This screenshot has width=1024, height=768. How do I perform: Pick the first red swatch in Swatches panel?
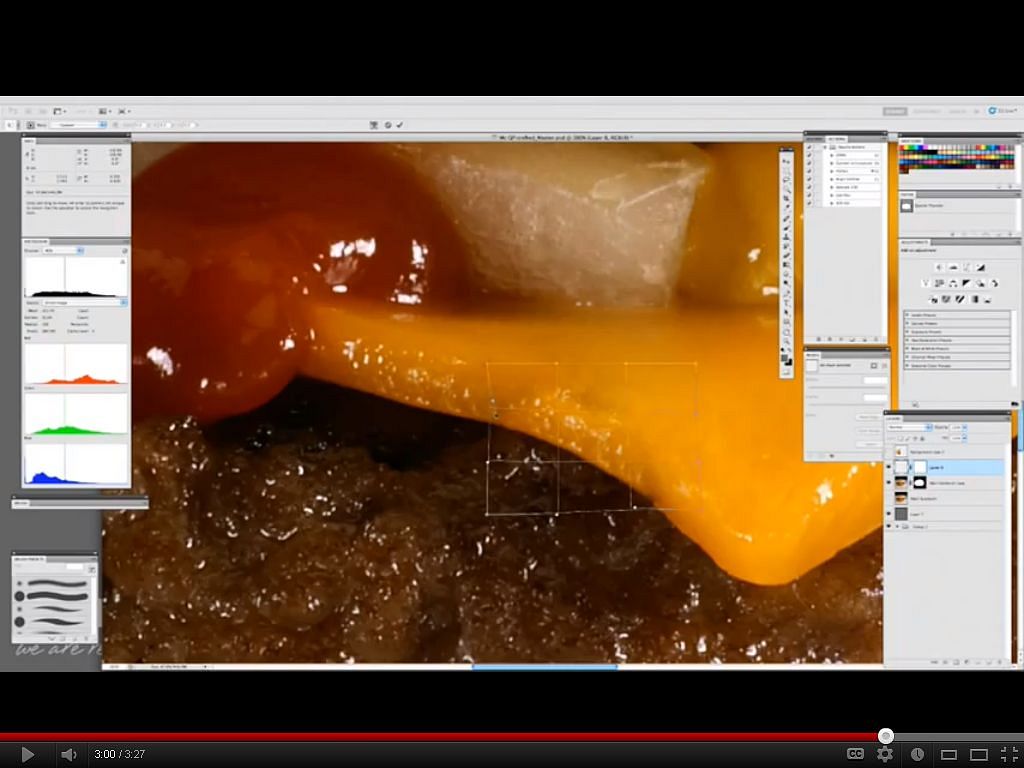point(902,148)
